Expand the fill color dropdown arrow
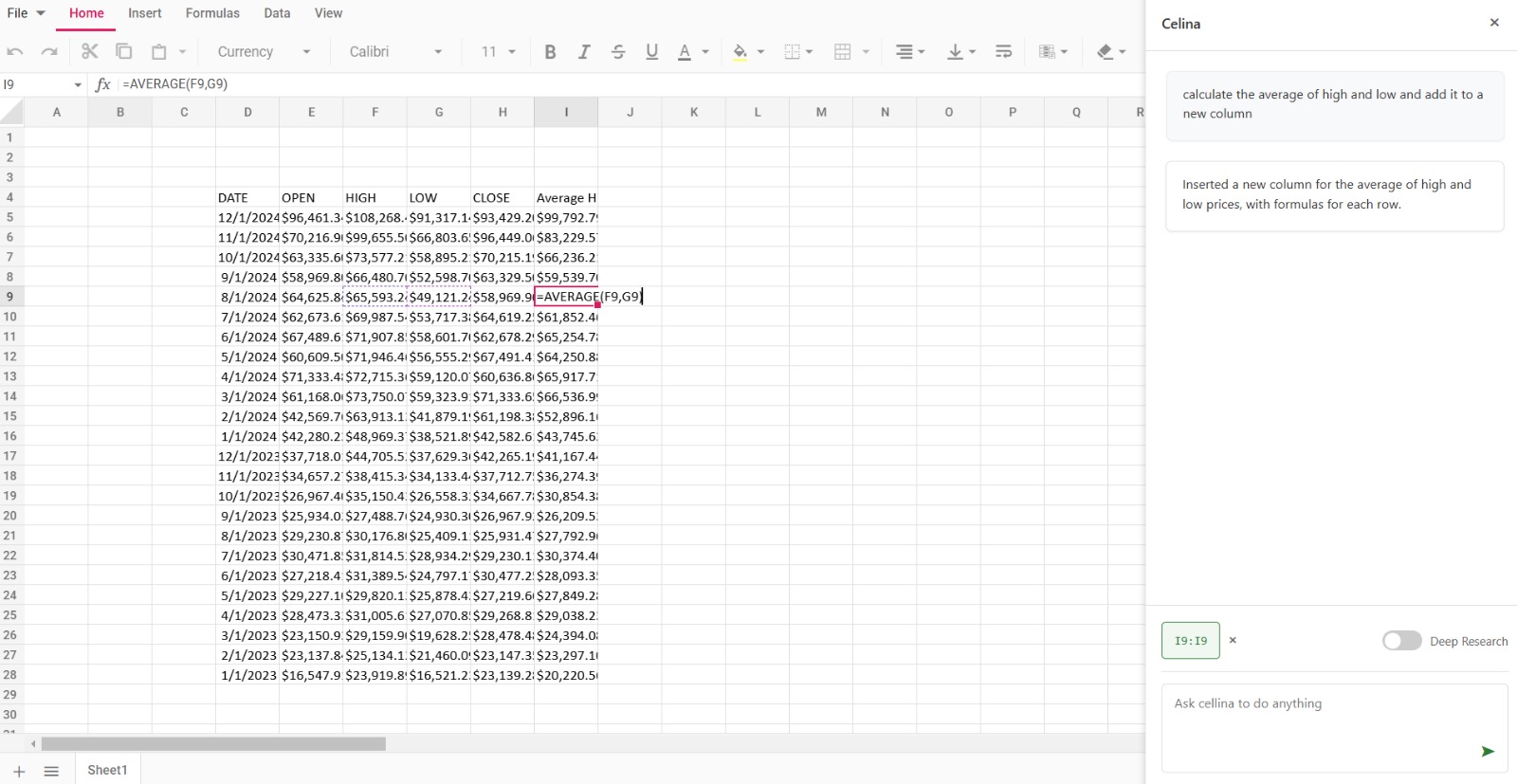This screenshot has width=1517, height=784. pyautogui.click(x=760, y=52)
